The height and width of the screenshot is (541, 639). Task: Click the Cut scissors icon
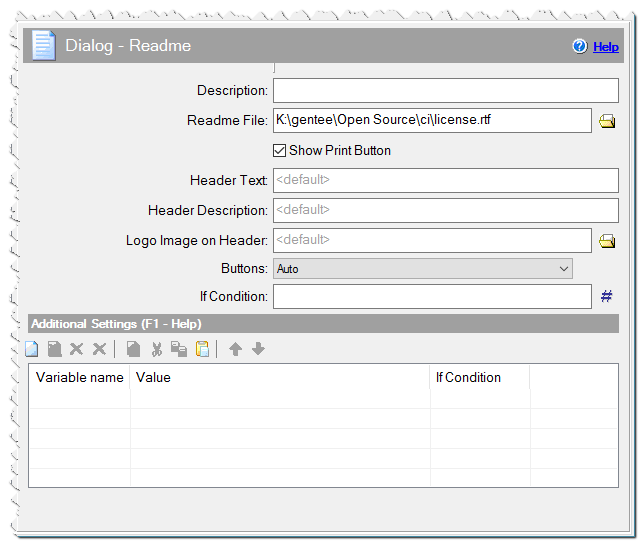click(156, 349)
